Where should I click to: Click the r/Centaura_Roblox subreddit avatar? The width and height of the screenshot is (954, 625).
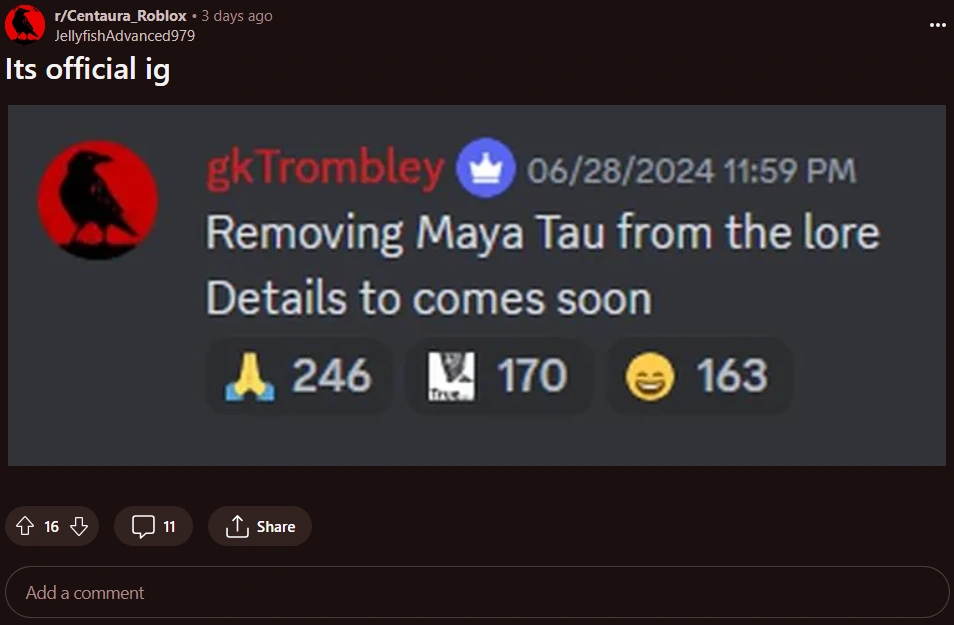(25, 24)
